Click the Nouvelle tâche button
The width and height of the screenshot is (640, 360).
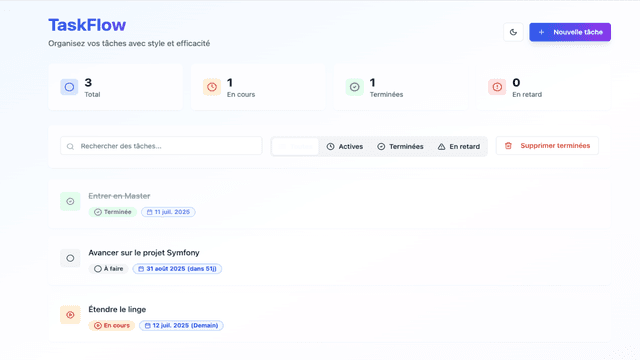pyautogui.click(x=570, y=32)
